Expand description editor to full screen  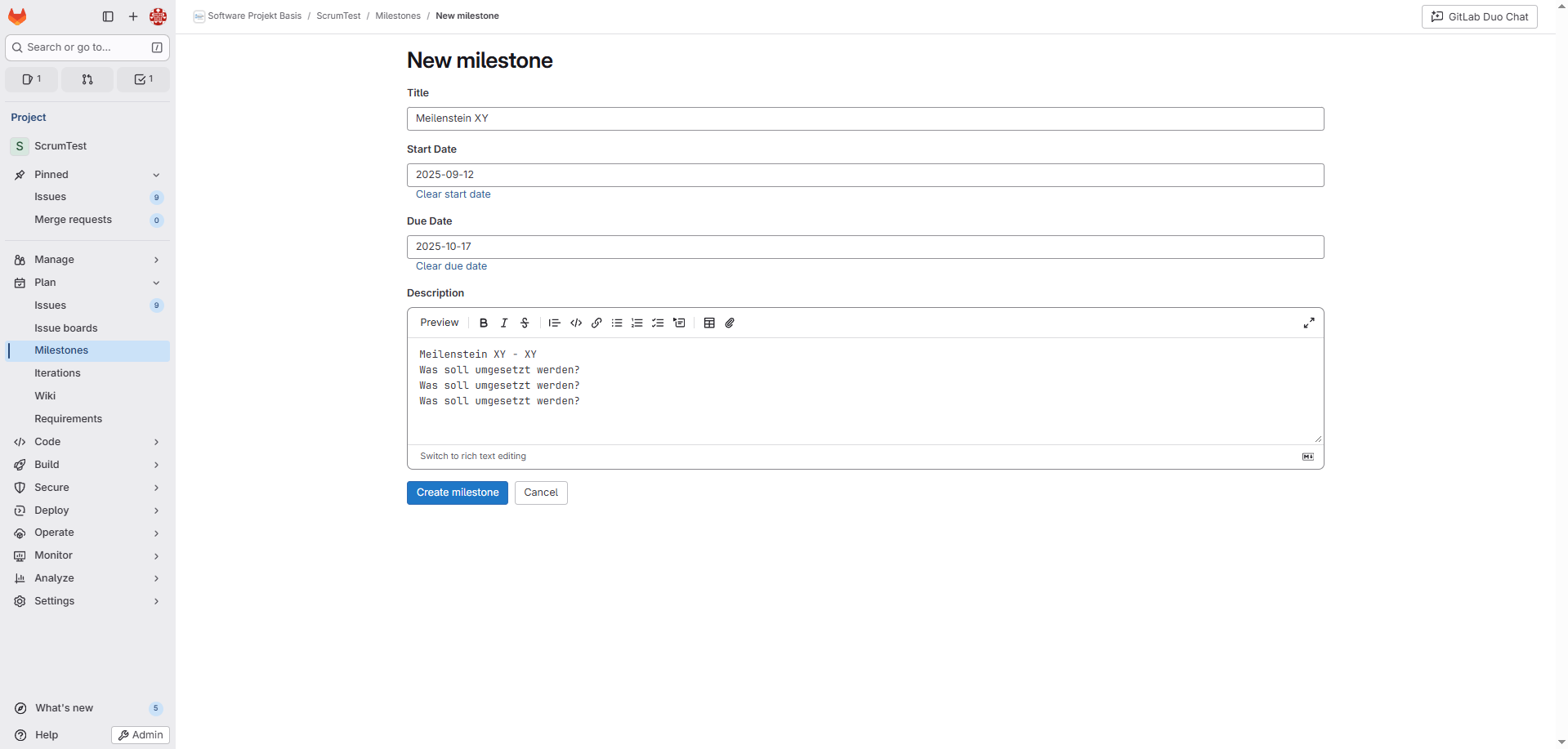click(1308, 323)
